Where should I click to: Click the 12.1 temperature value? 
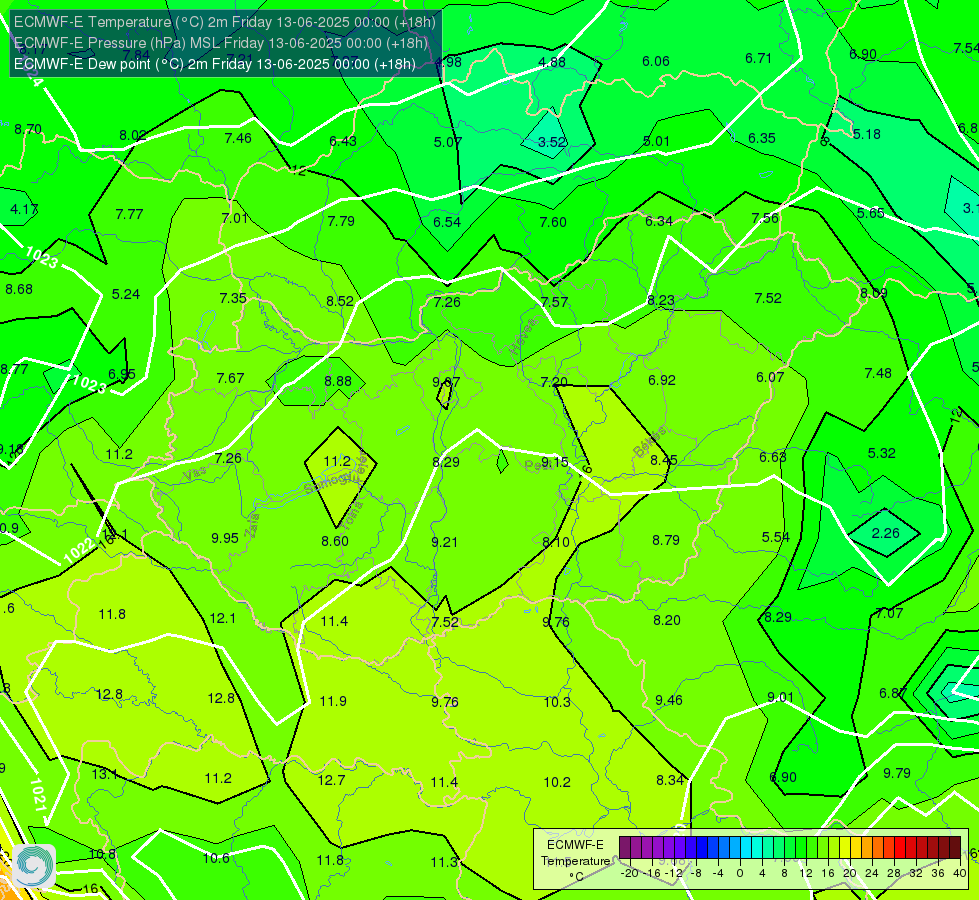click(x=222, y=618)
